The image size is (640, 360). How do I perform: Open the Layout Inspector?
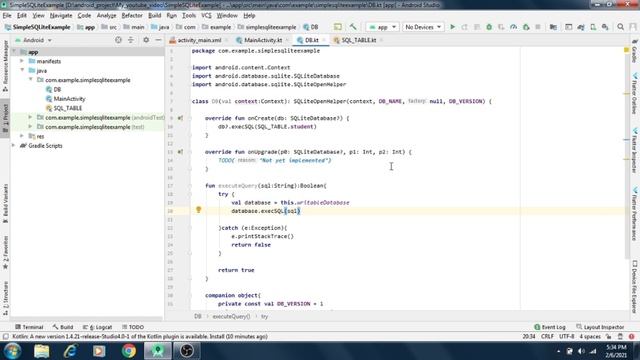click(x=600, y=327)
